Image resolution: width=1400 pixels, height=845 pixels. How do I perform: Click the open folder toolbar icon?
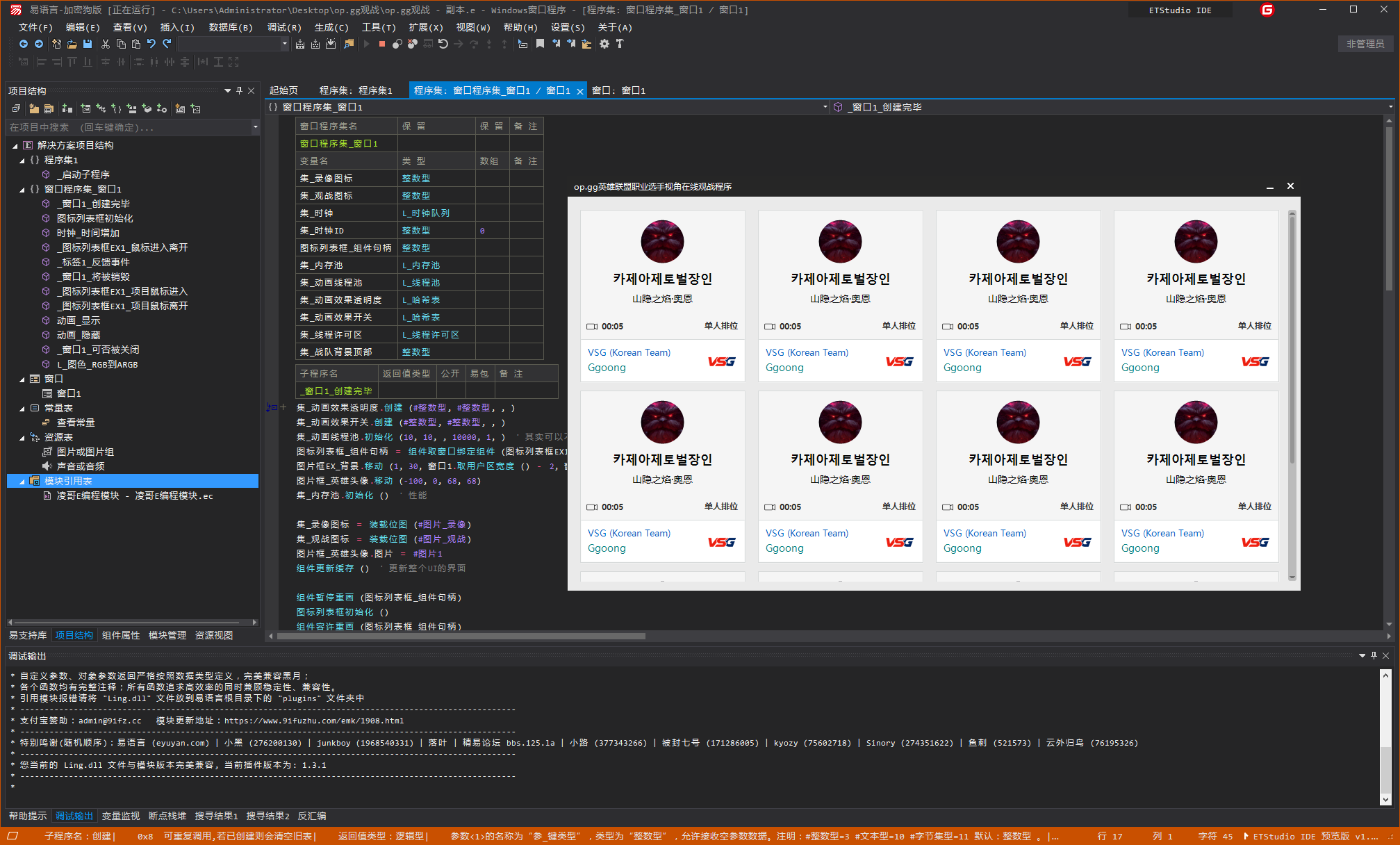72,44
